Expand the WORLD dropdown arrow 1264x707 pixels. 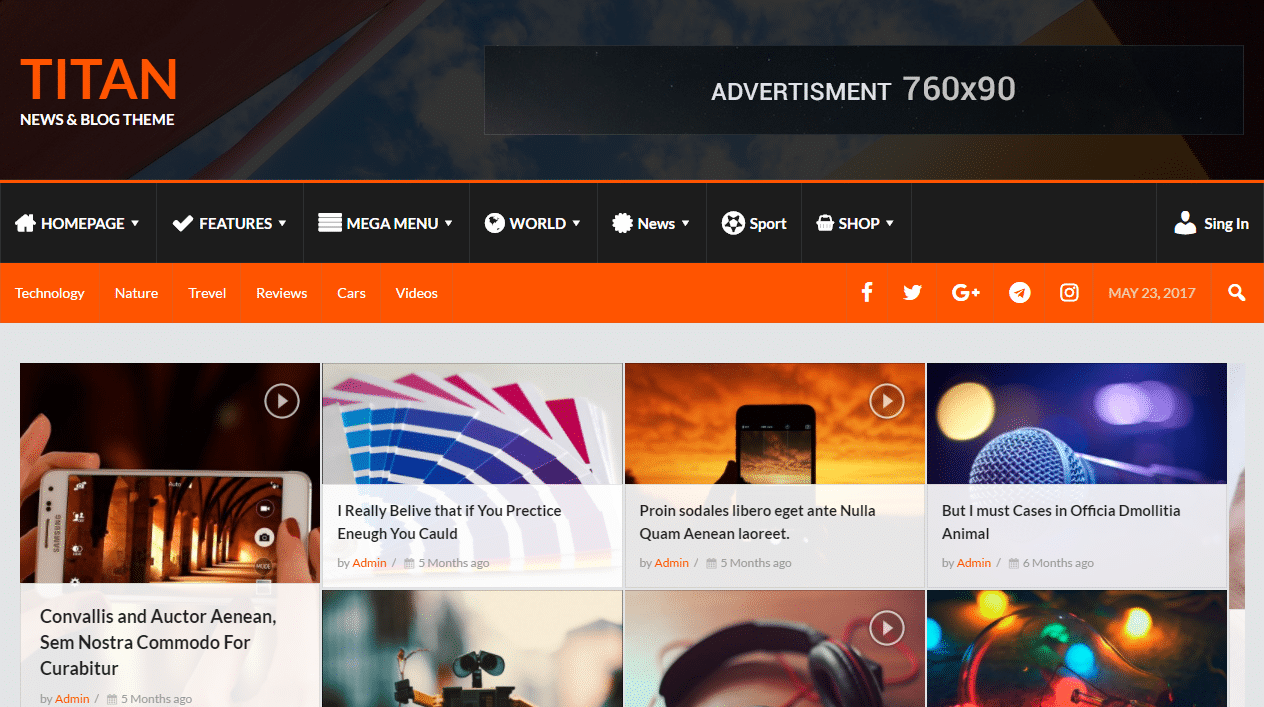tap(576, 224)
